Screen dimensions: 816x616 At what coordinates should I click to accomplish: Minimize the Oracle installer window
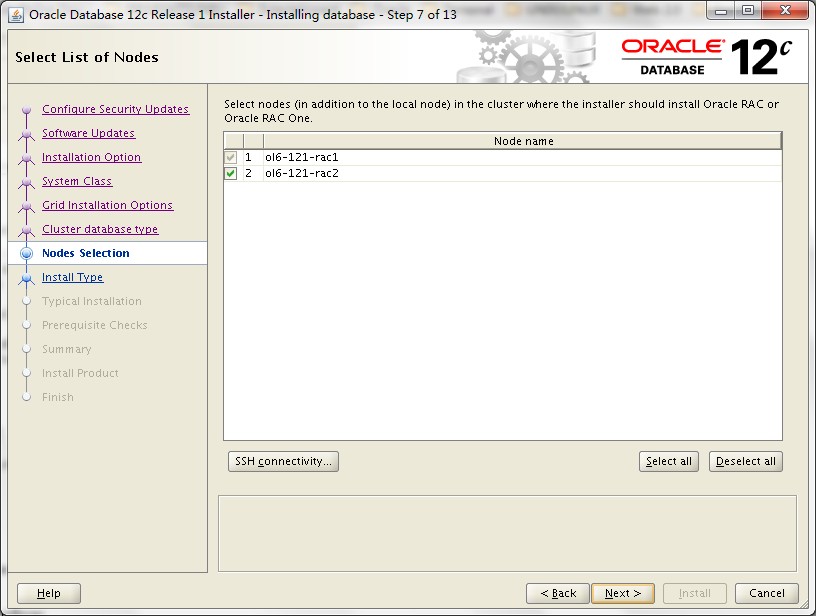pos(721,11)
